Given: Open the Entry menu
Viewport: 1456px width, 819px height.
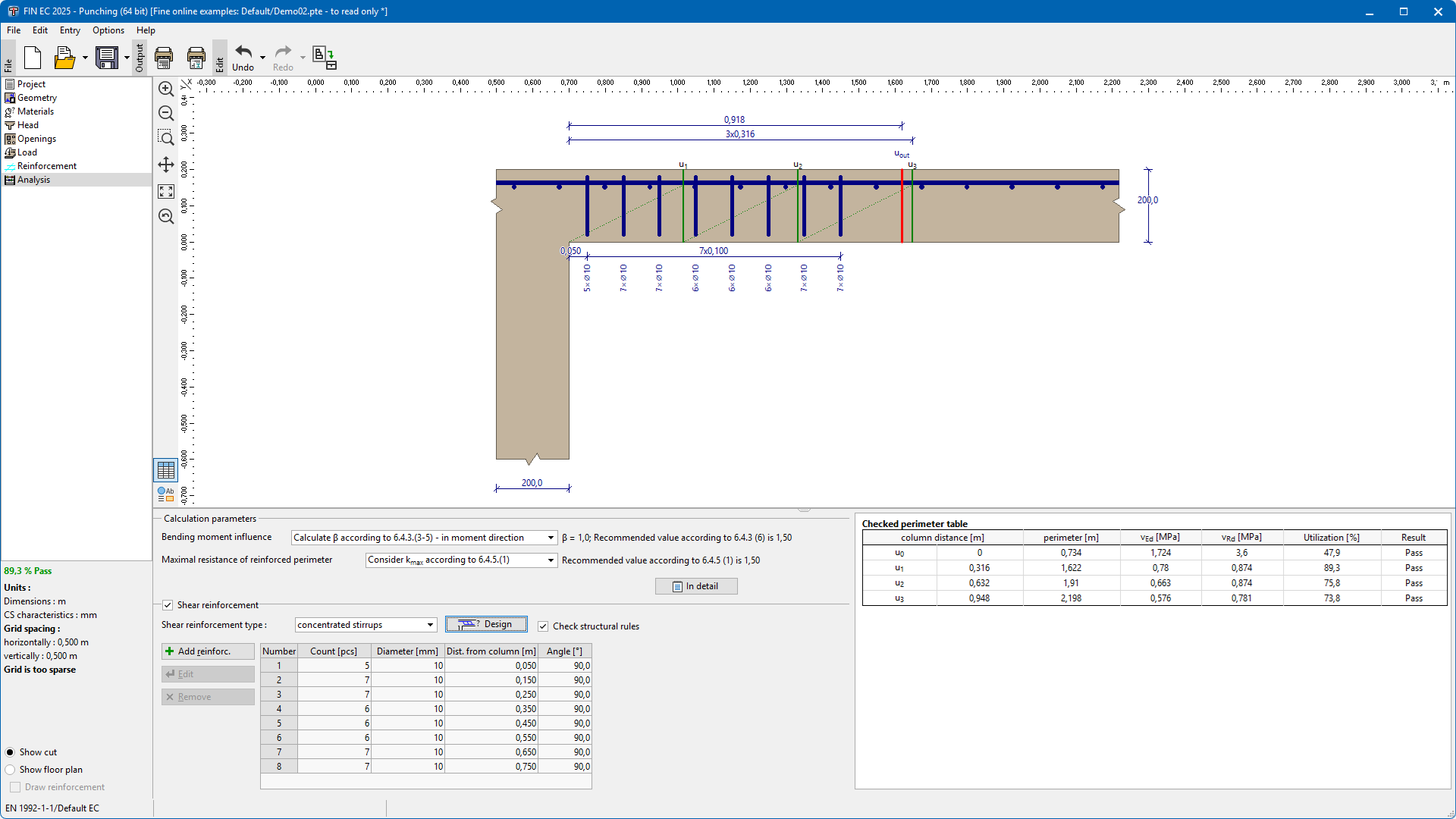Looking at the screenshot, I should [x=70, y=30].
